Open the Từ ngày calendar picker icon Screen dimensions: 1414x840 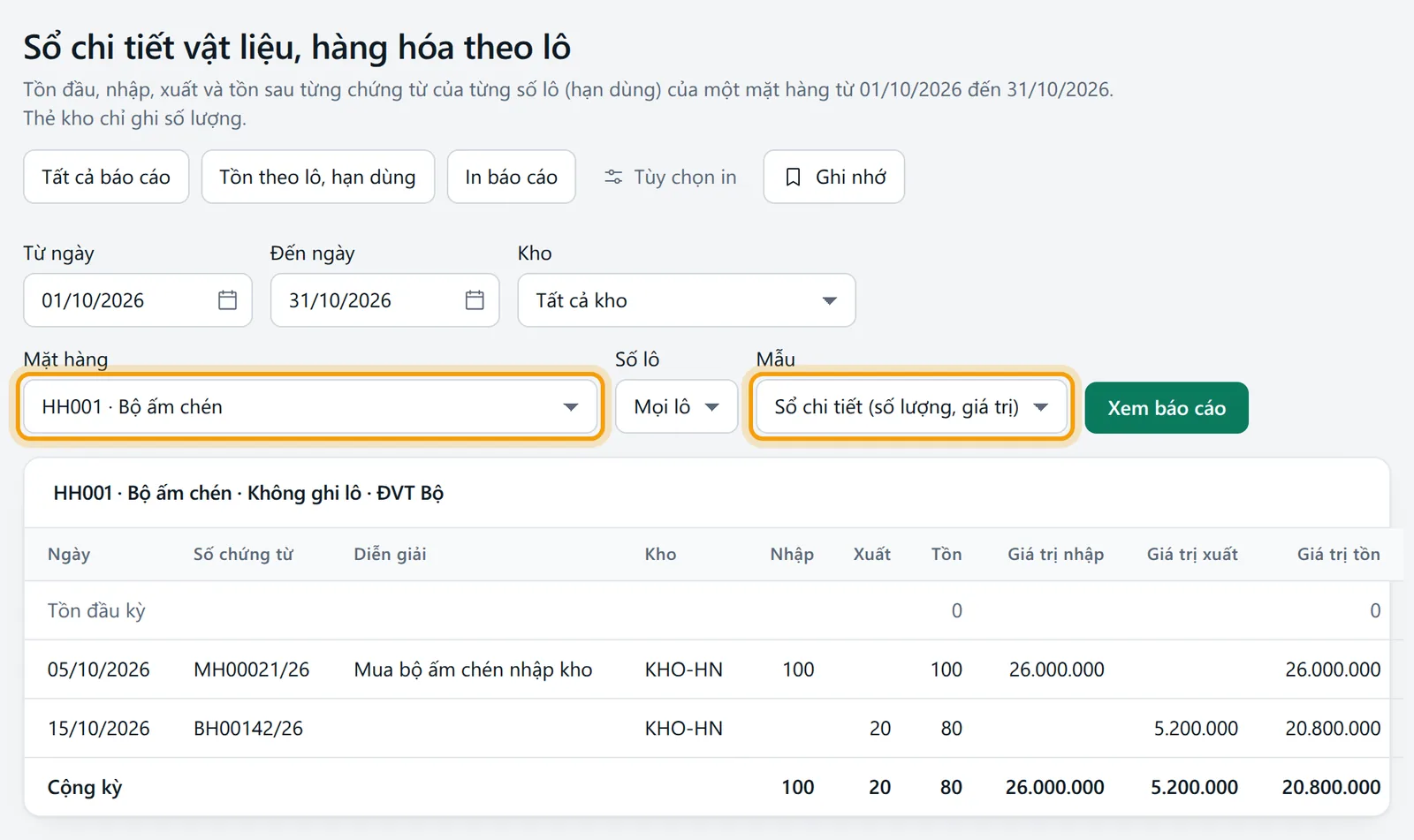(x=227, y=300)
